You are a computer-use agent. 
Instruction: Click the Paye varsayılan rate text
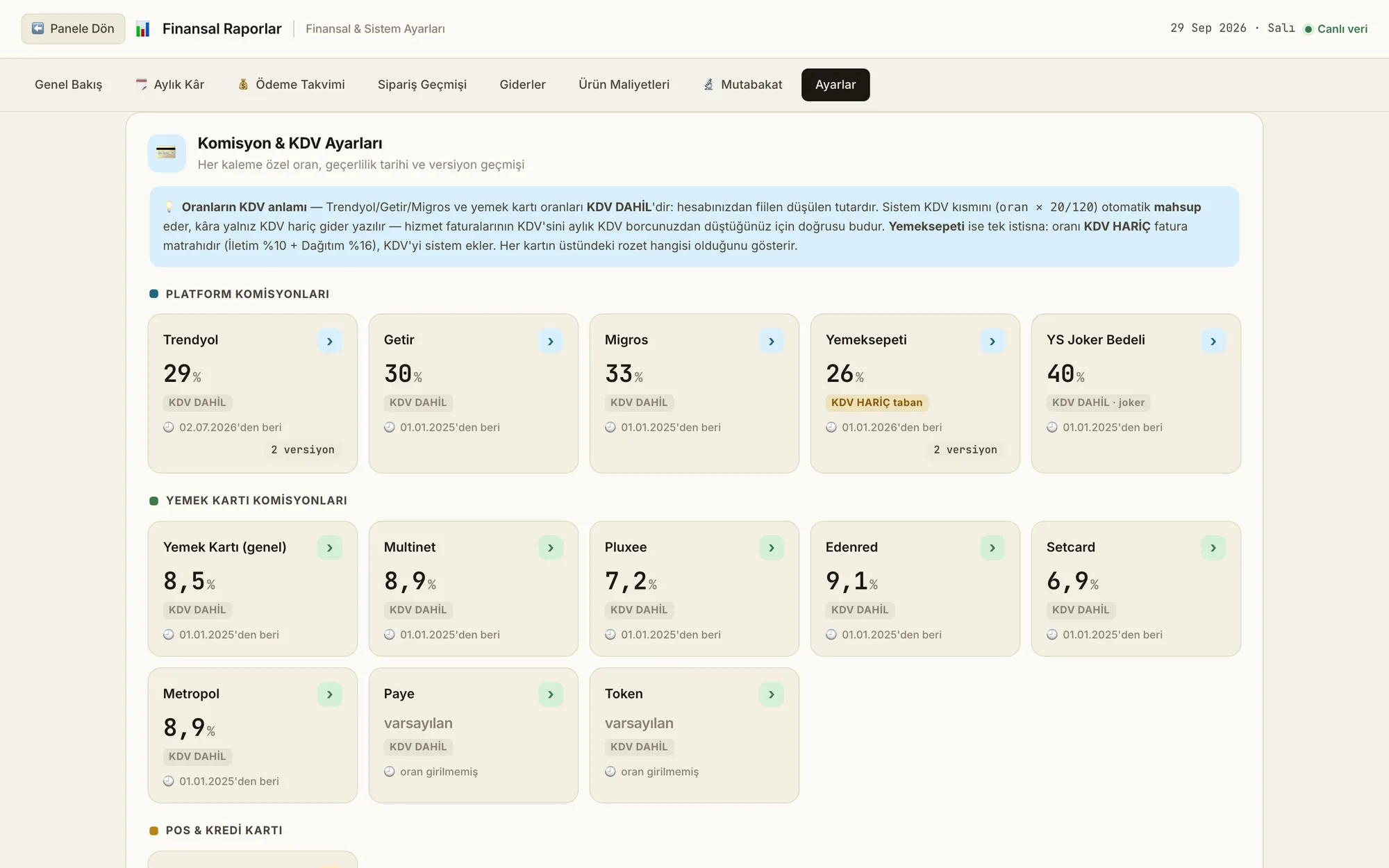click(418, 724)
